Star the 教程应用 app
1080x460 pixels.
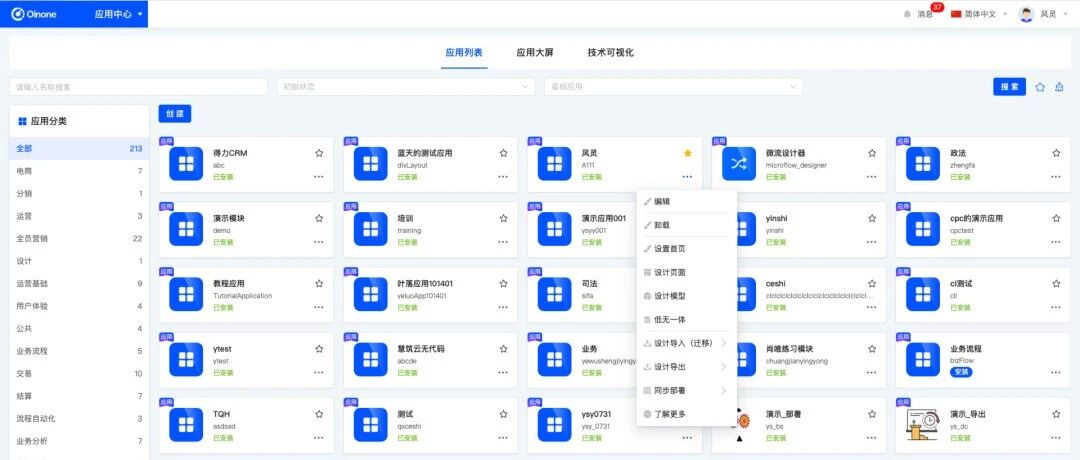click(319, 284)
